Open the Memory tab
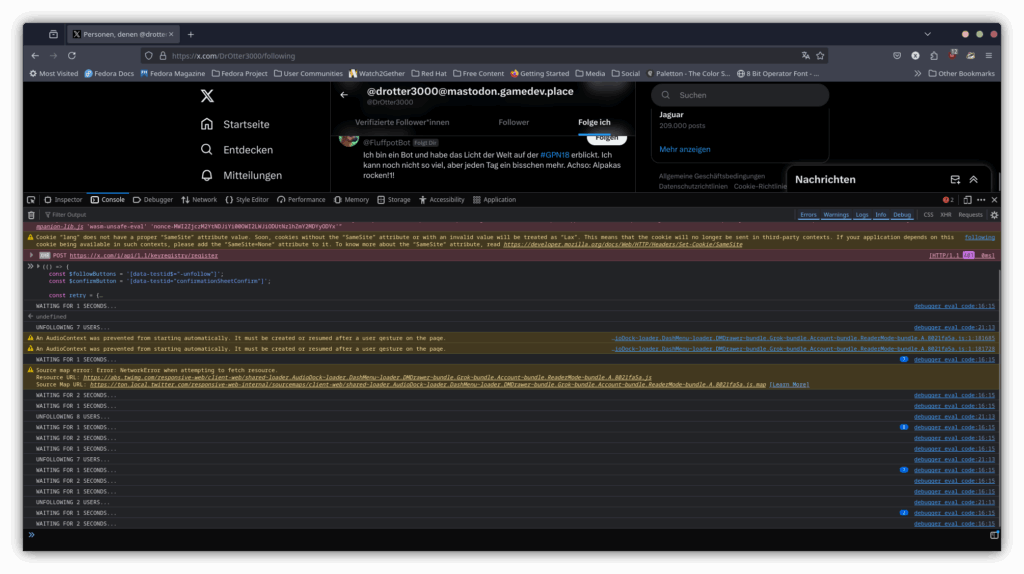Viewport: 1024px width, 574px height. pos(351,200)
